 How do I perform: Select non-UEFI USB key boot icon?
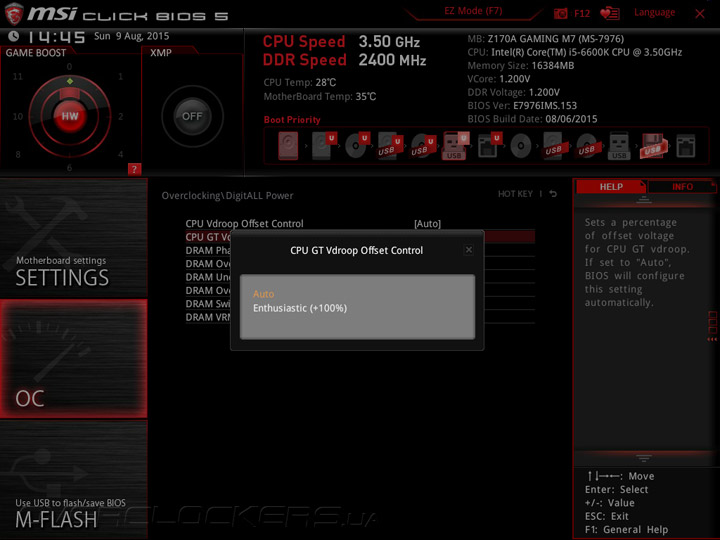coord(619,146)
